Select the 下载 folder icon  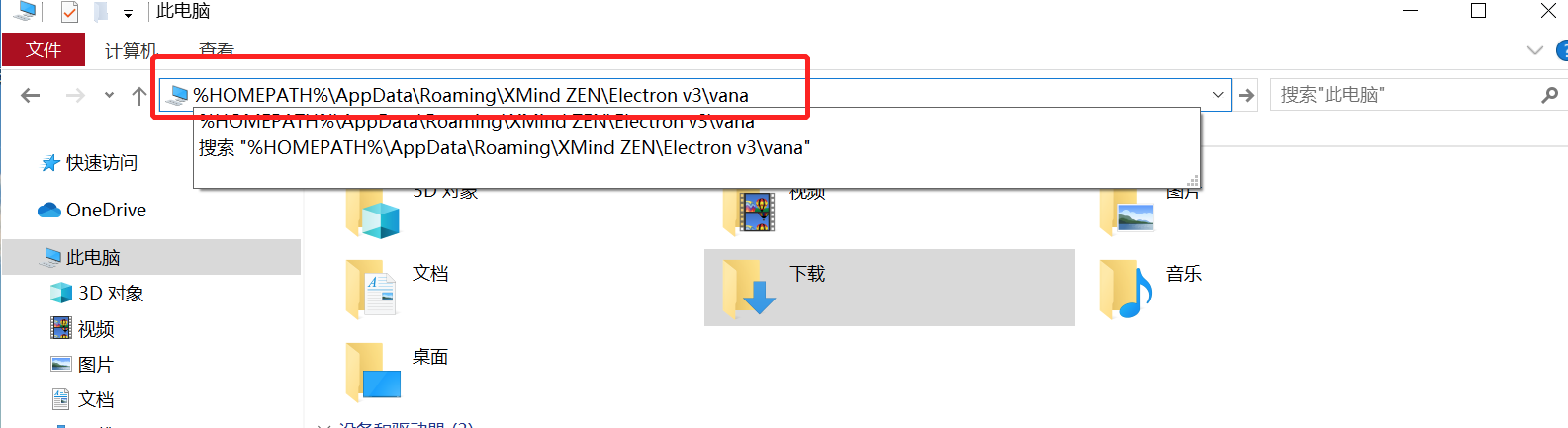[748, 288]
